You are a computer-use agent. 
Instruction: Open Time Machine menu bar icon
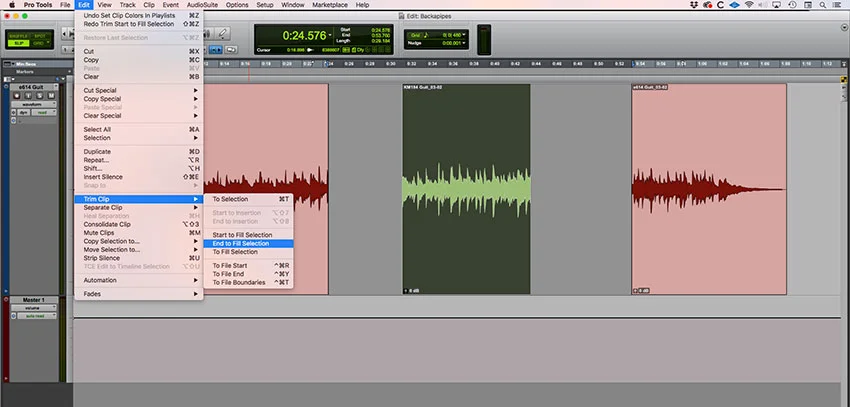pos(792,5)
